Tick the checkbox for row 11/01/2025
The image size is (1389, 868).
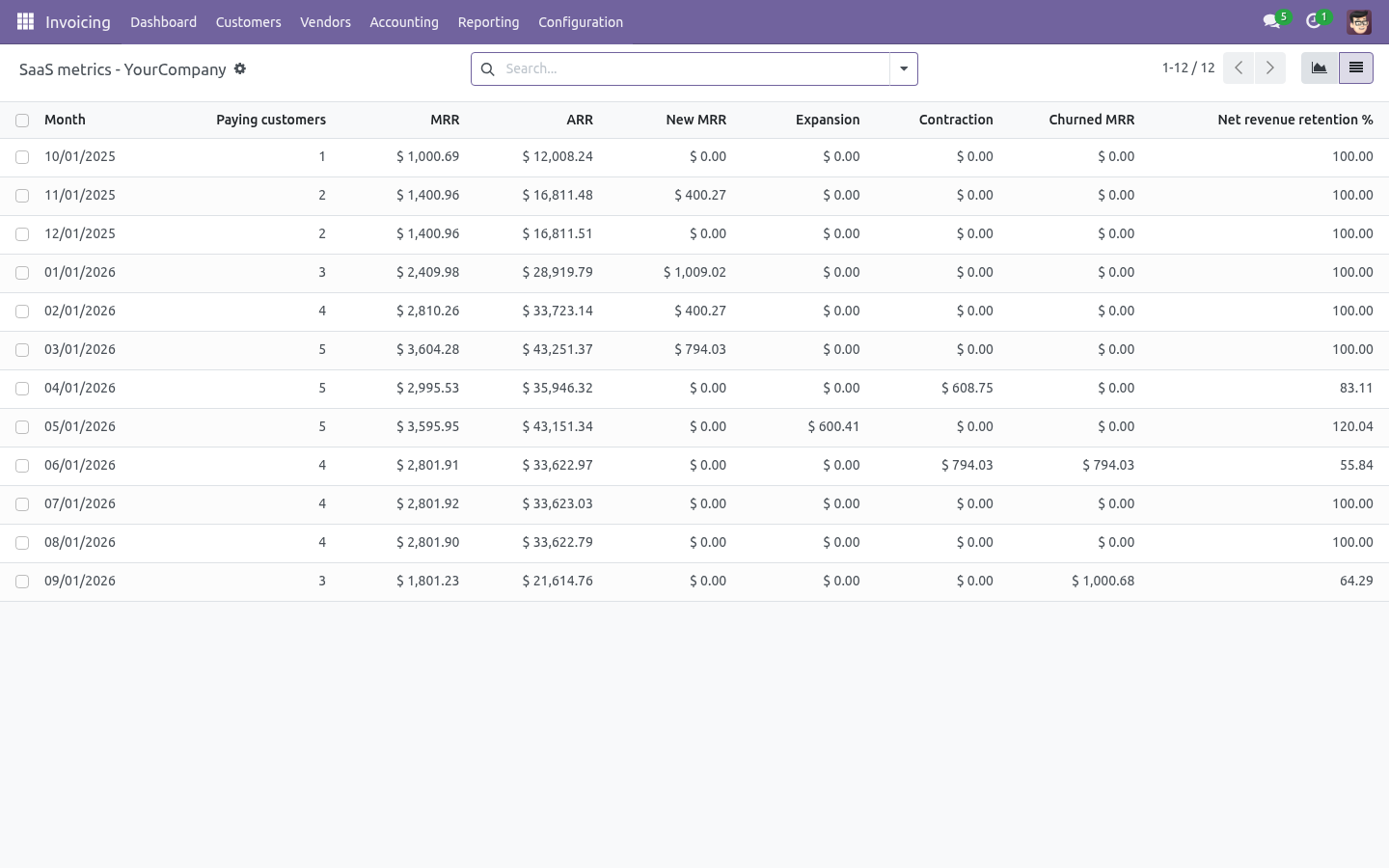click(22, 196)
